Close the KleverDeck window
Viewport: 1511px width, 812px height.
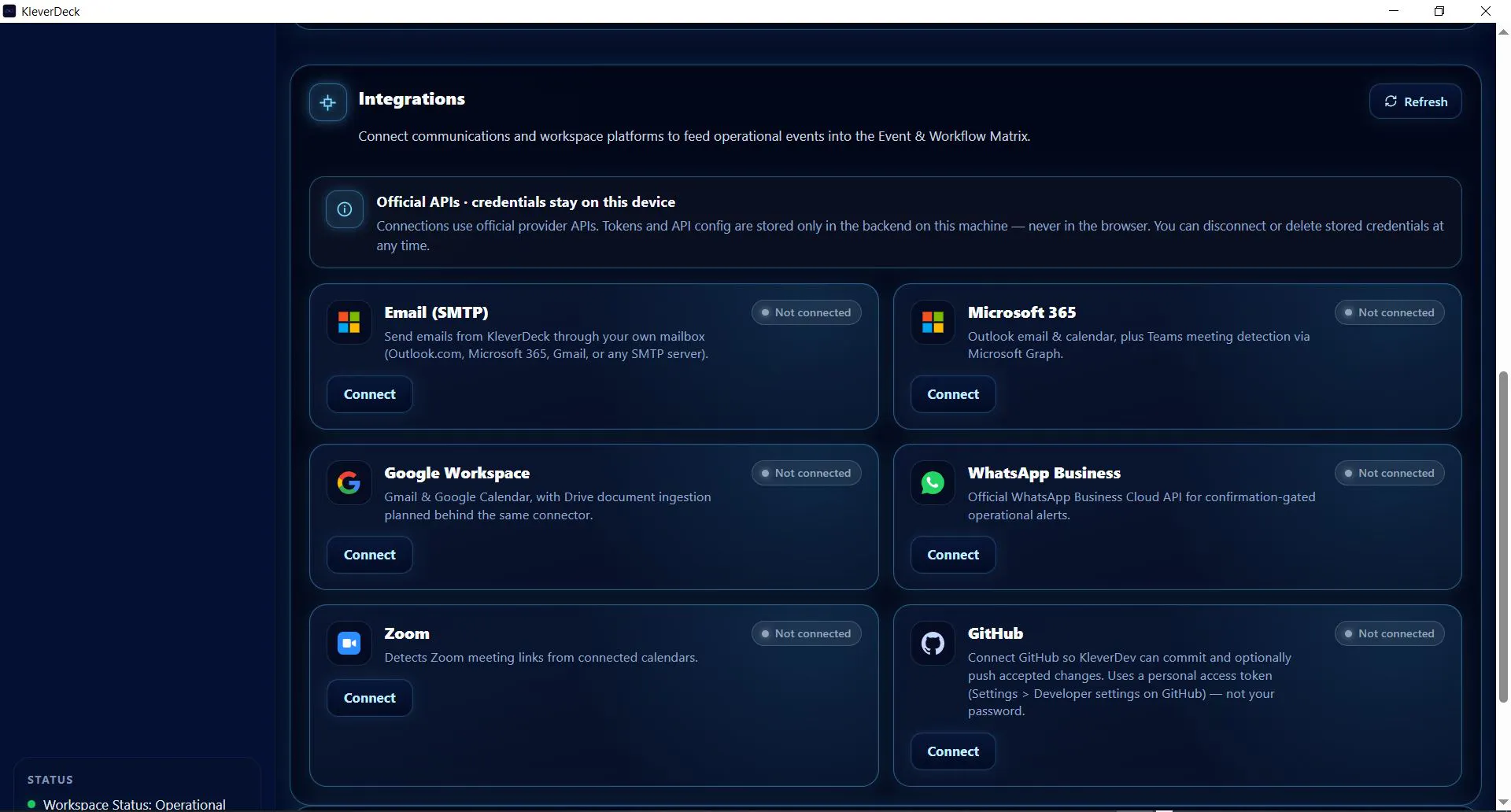click(x=1486, y=11)
